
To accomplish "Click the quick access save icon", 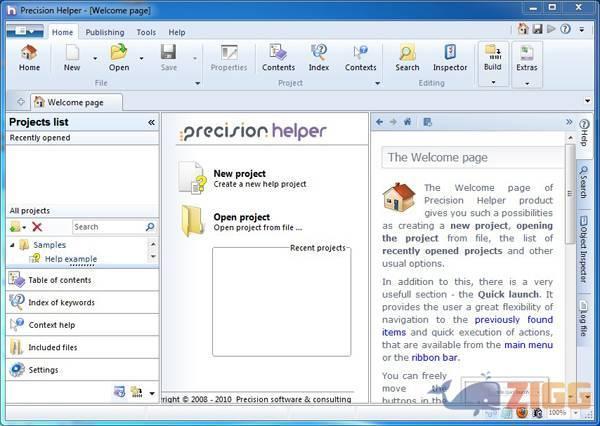I will [x=538, y=29].
